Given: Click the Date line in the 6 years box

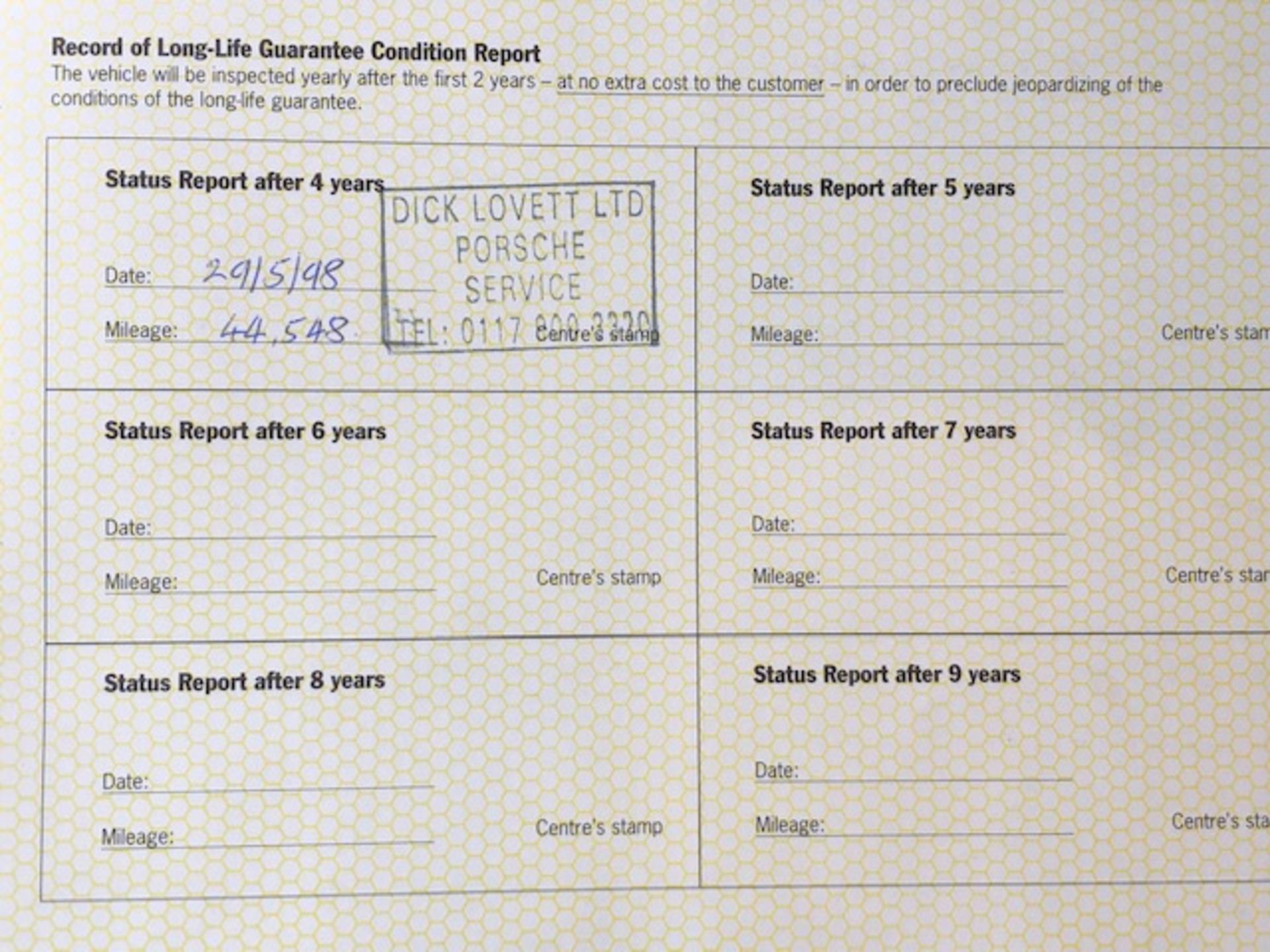Looking at the screenshot, I should [x=270, y=528].
